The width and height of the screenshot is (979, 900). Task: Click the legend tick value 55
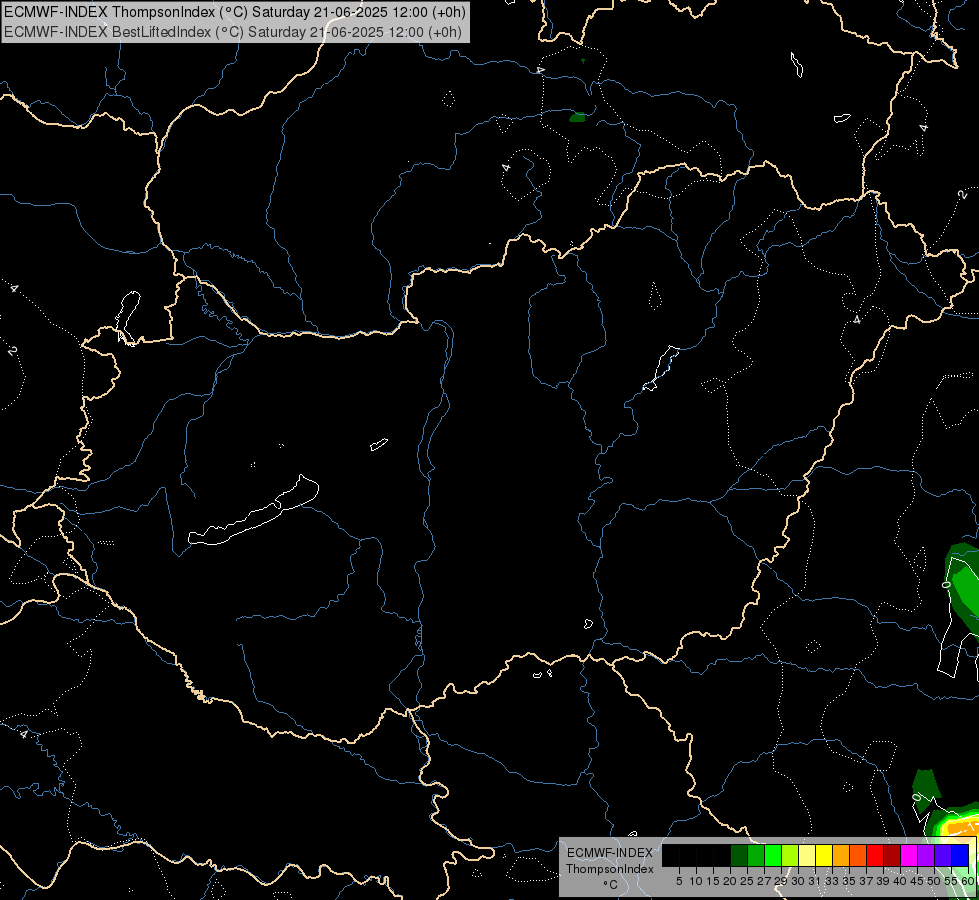(950, 881)
